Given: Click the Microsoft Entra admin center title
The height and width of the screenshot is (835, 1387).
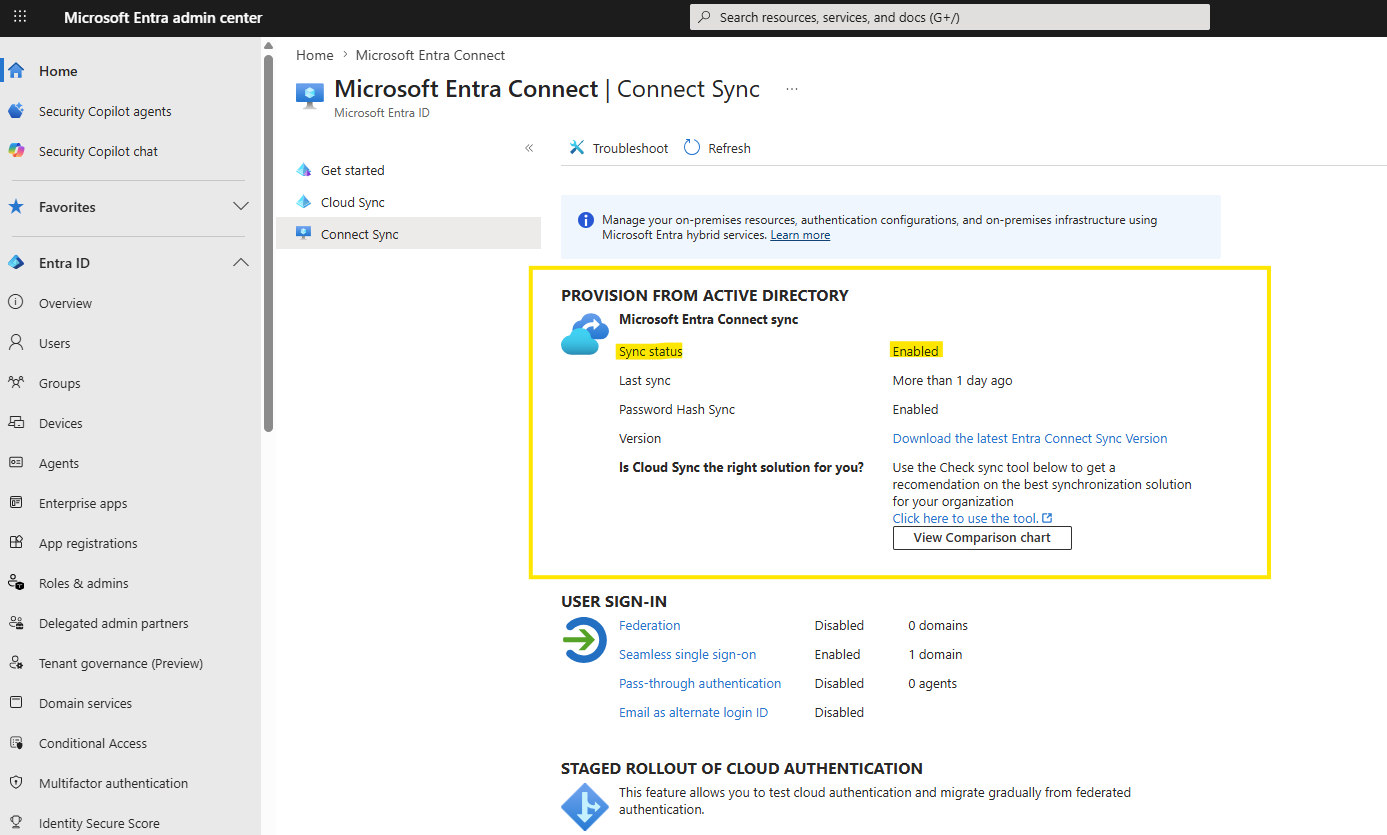Looking at the screenshot, I should tap(164, 17).
